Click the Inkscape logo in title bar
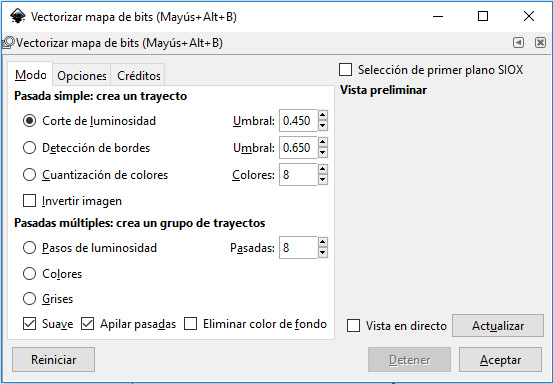This screenshot has height=384, width=553. 17,16
